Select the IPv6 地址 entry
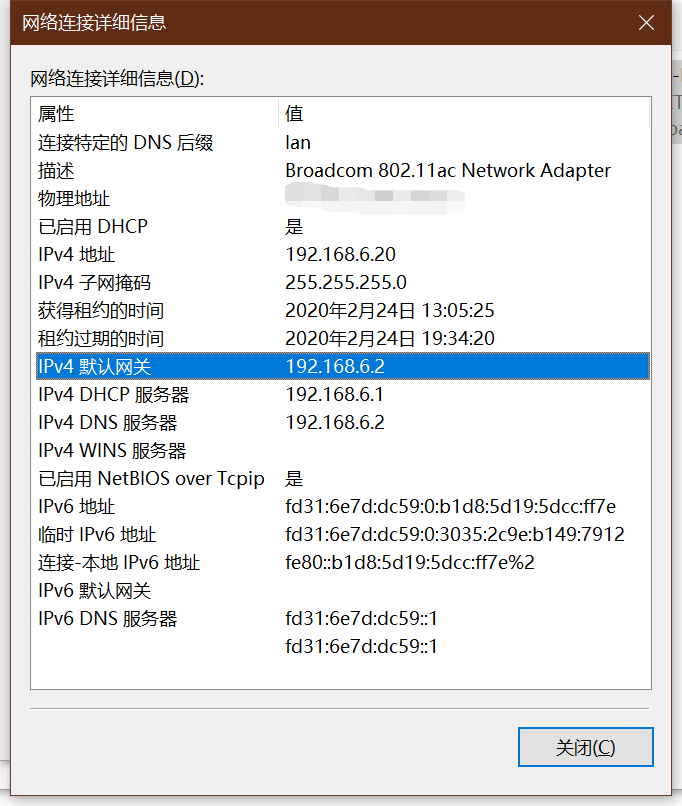This screenshot has width=682, height=806. (x=200, y=506)
